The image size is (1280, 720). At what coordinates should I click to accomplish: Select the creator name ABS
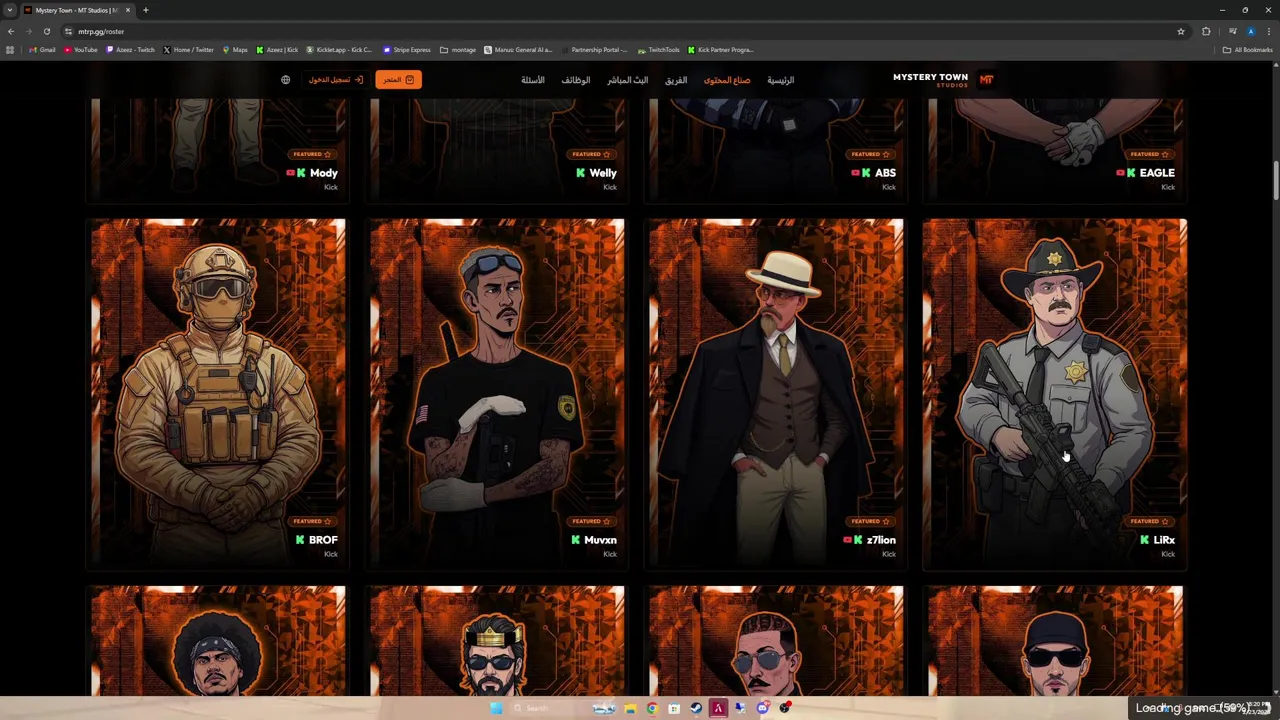tap(886, 173)
